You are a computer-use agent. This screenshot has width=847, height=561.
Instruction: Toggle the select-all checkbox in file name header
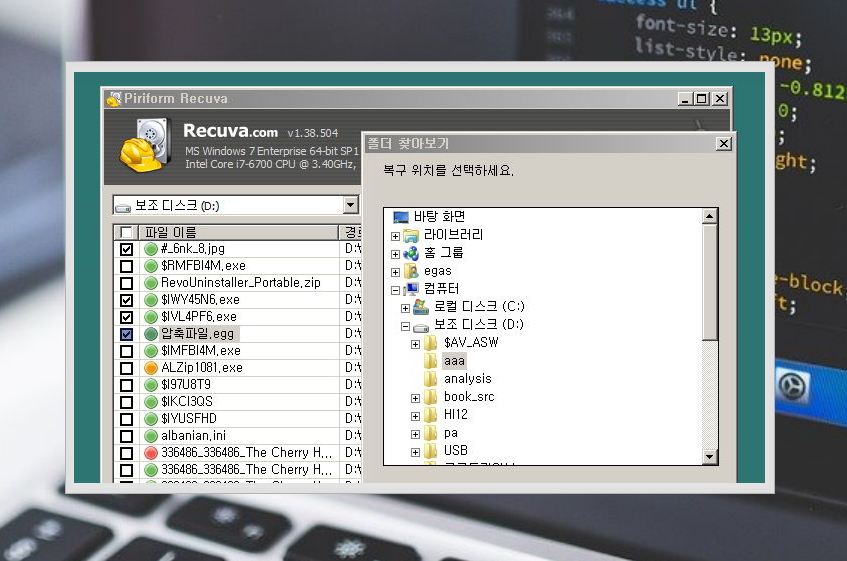(x=126, y=233)
